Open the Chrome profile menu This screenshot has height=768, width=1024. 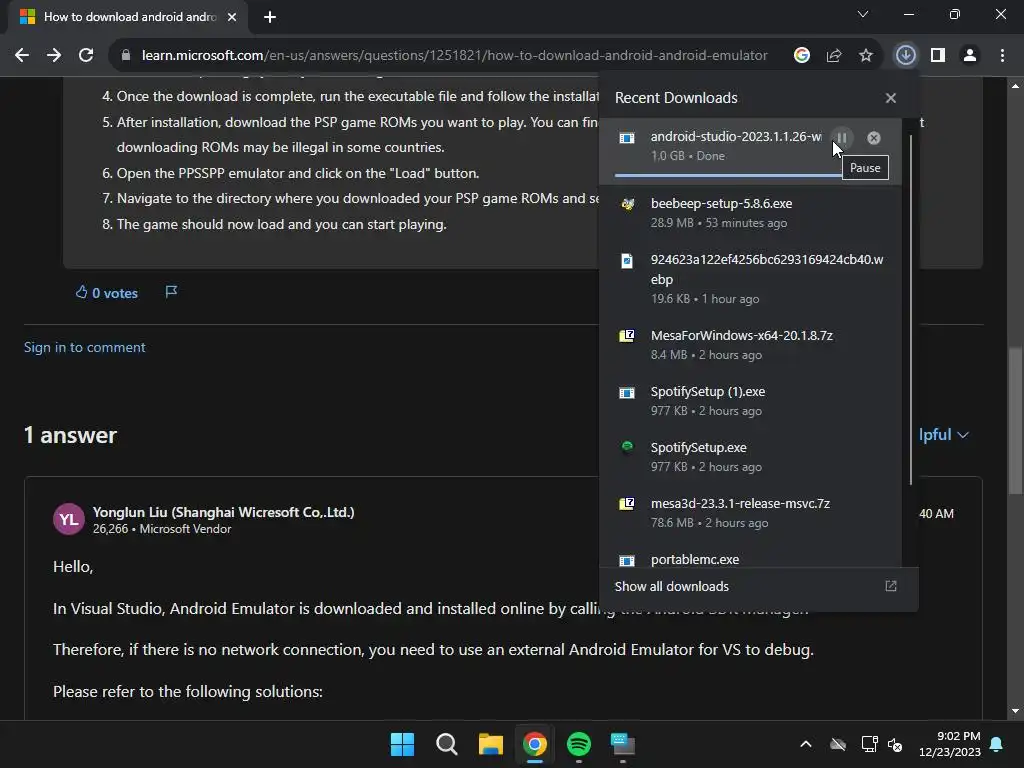[970, 56]
